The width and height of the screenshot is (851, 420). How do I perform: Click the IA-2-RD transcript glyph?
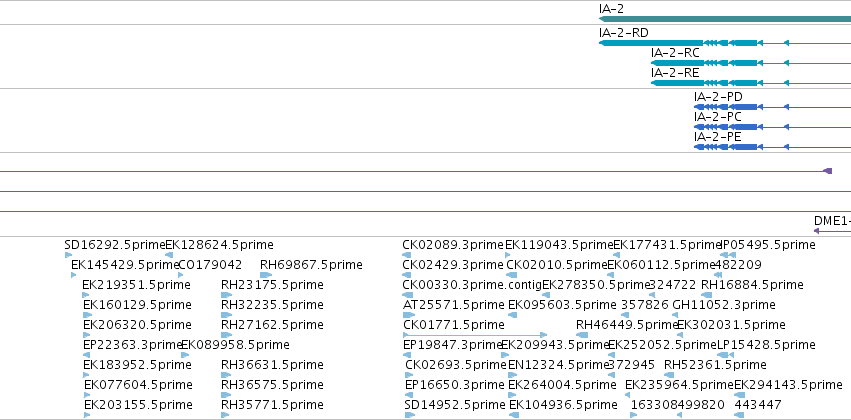[725, 43]
